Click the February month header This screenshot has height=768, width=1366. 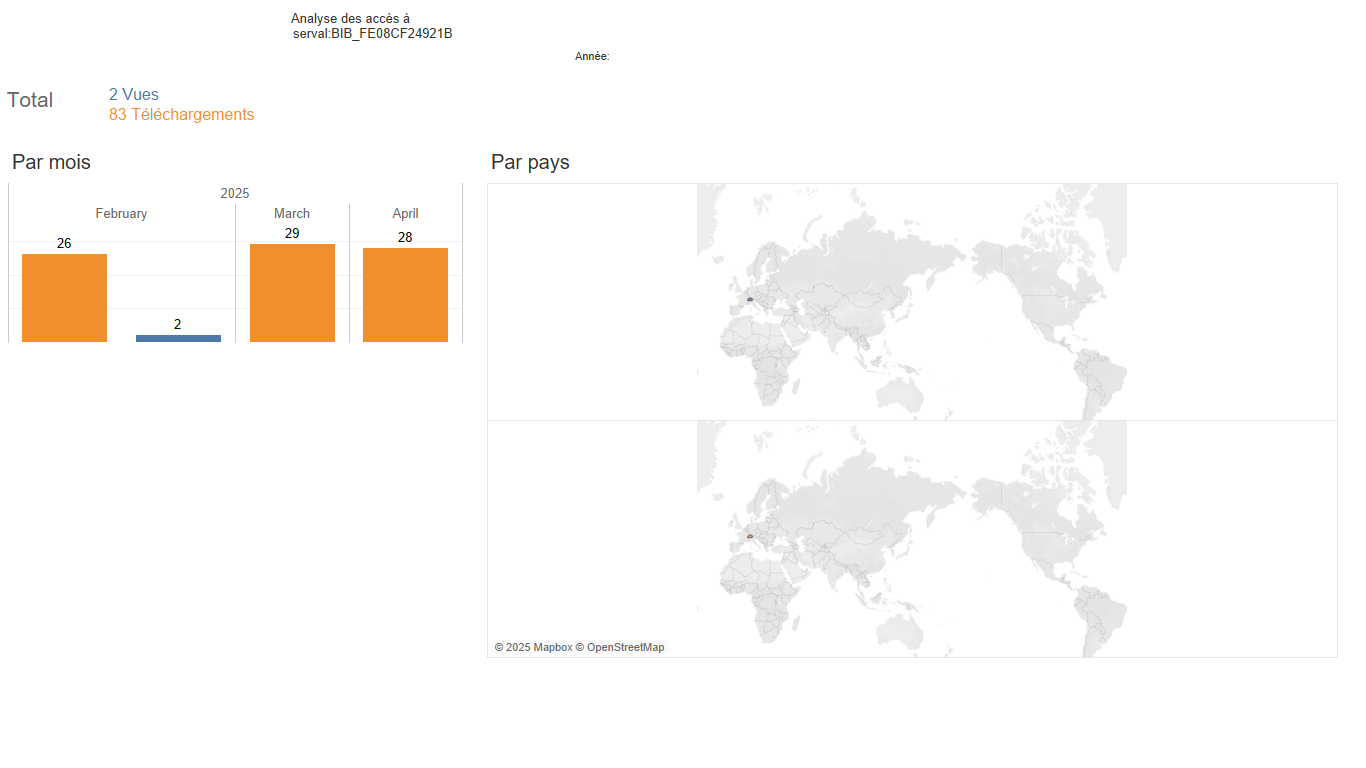121,214
